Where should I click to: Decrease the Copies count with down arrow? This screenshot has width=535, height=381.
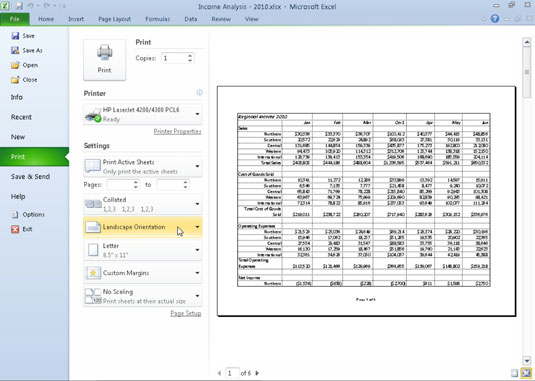click(x=190, y=61)
